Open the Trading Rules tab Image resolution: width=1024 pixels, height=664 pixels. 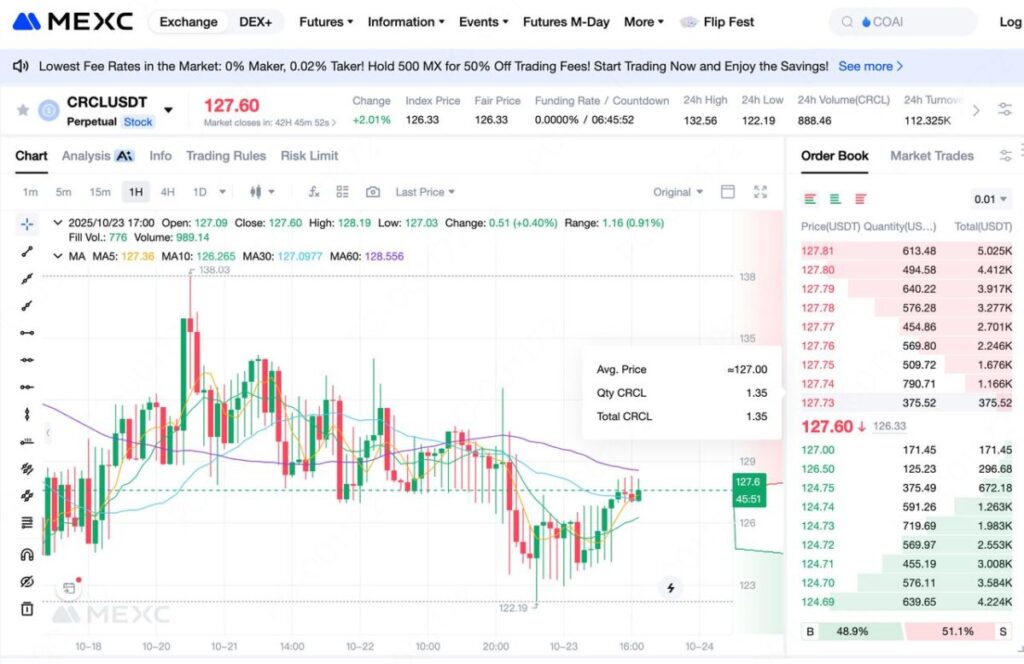pyautogui.click(x=226, y=156)
